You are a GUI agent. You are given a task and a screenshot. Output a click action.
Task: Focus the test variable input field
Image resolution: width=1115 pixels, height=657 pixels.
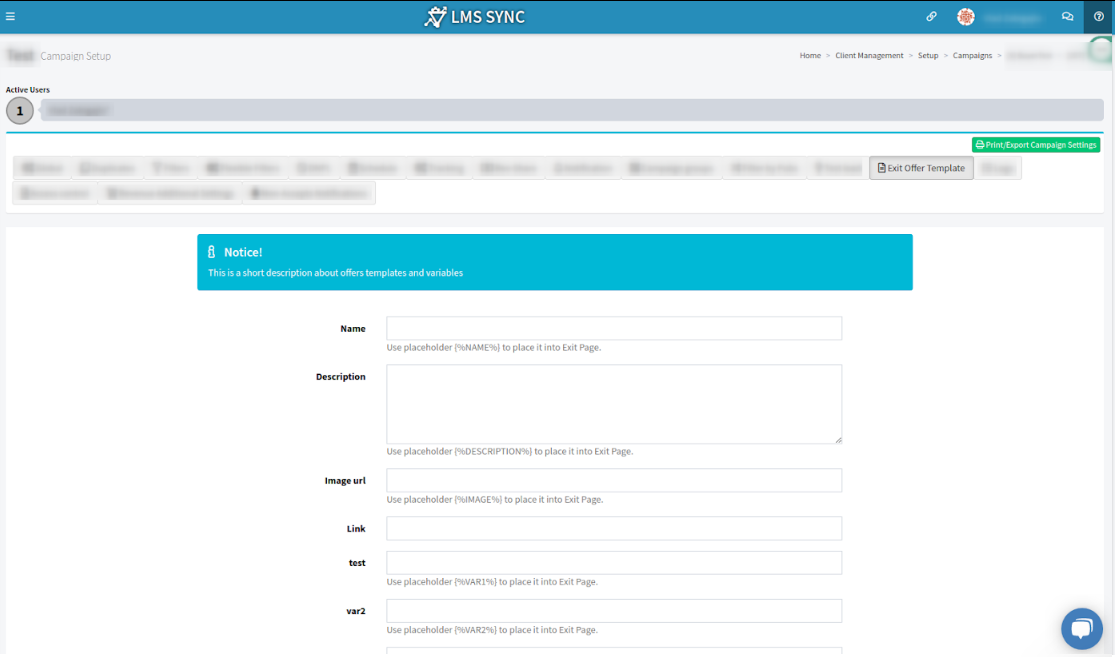pyautogui.click(x=614, y=563)
